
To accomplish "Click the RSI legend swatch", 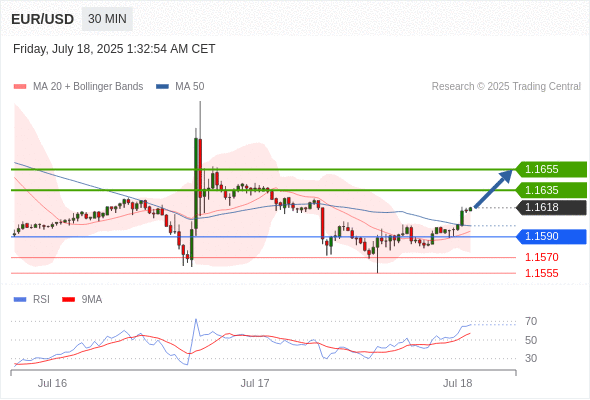I will 20,300.
